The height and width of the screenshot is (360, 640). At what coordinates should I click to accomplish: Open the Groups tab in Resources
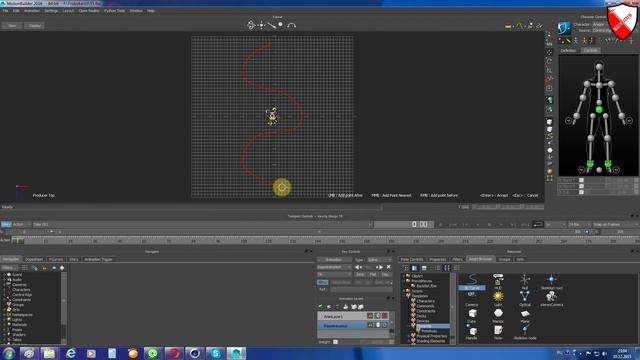click(x=504, y=260)
